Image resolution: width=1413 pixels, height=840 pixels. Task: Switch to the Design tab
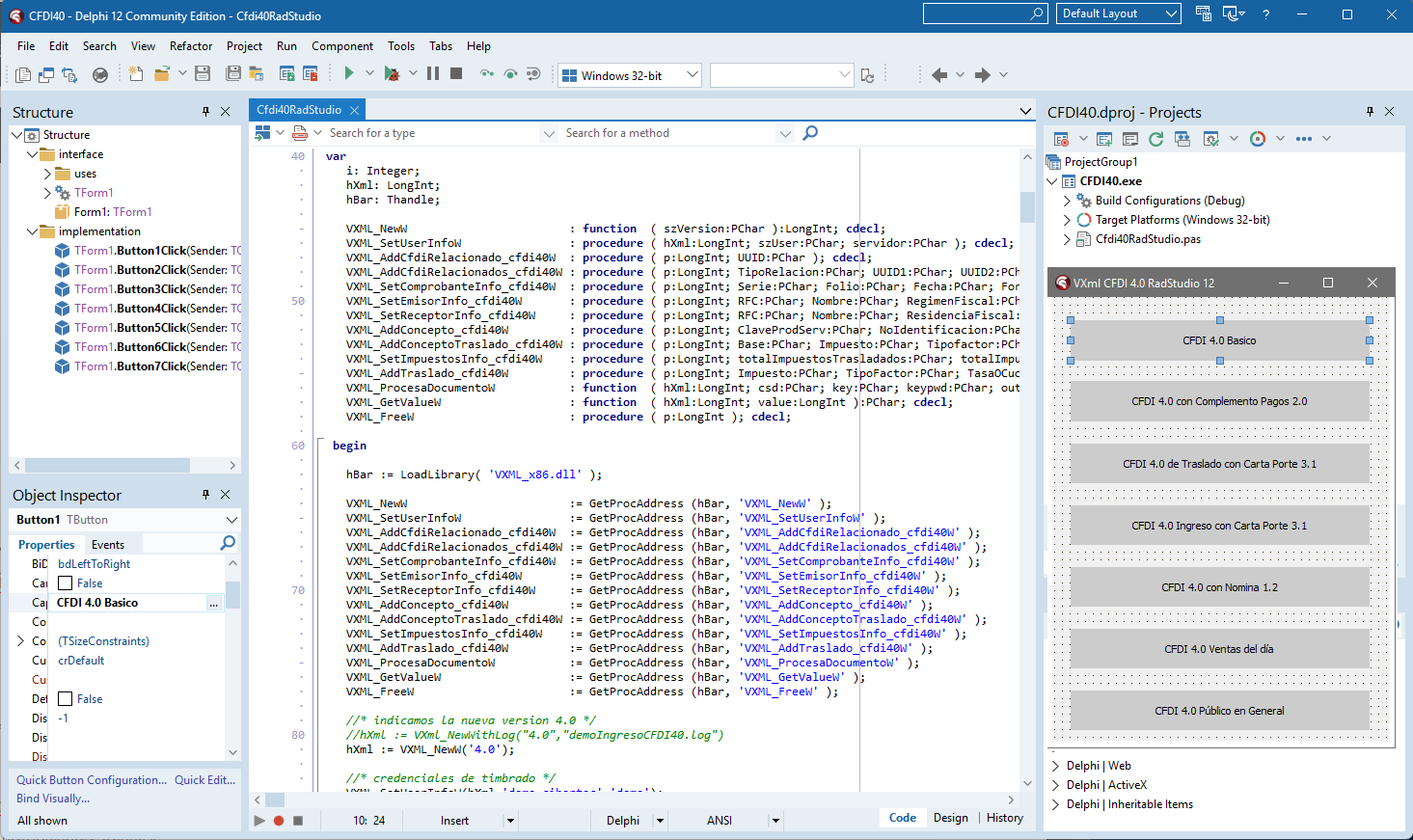tap(951, 818)
